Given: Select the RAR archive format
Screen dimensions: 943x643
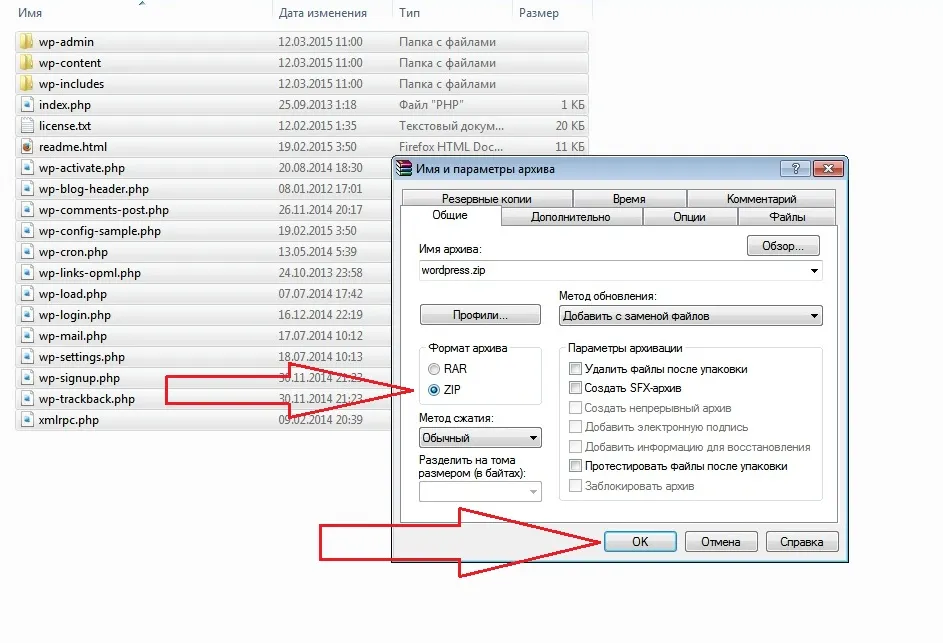Looking at the screenshot, I should [x=434, y=369].
